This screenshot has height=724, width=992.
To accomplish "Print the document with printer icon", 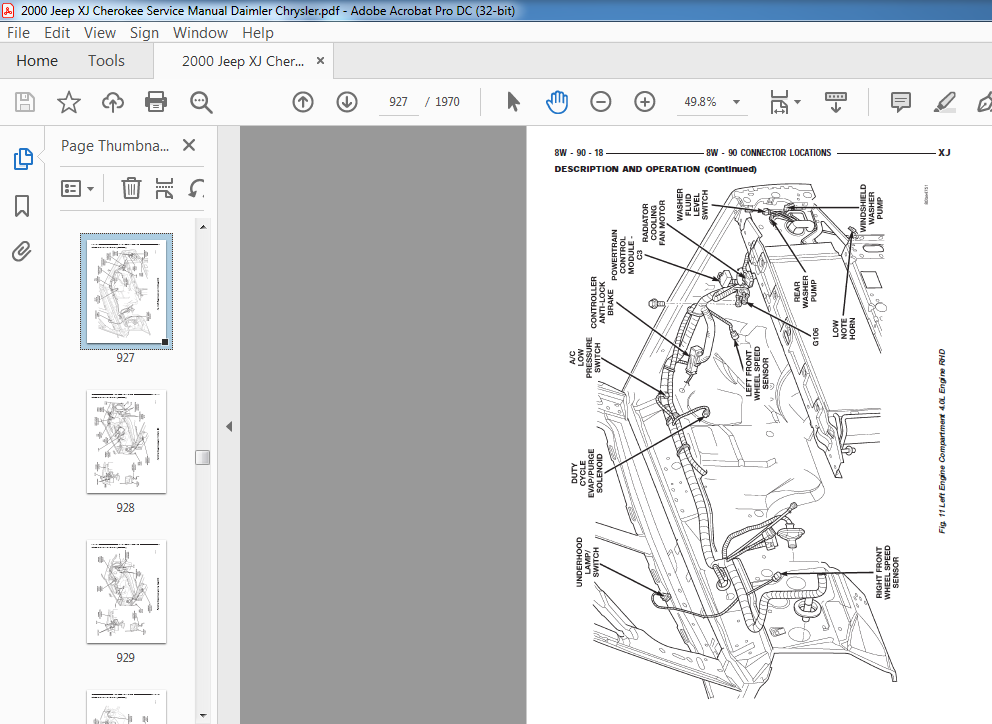I will pyautogui.click(x=156, y=102).
